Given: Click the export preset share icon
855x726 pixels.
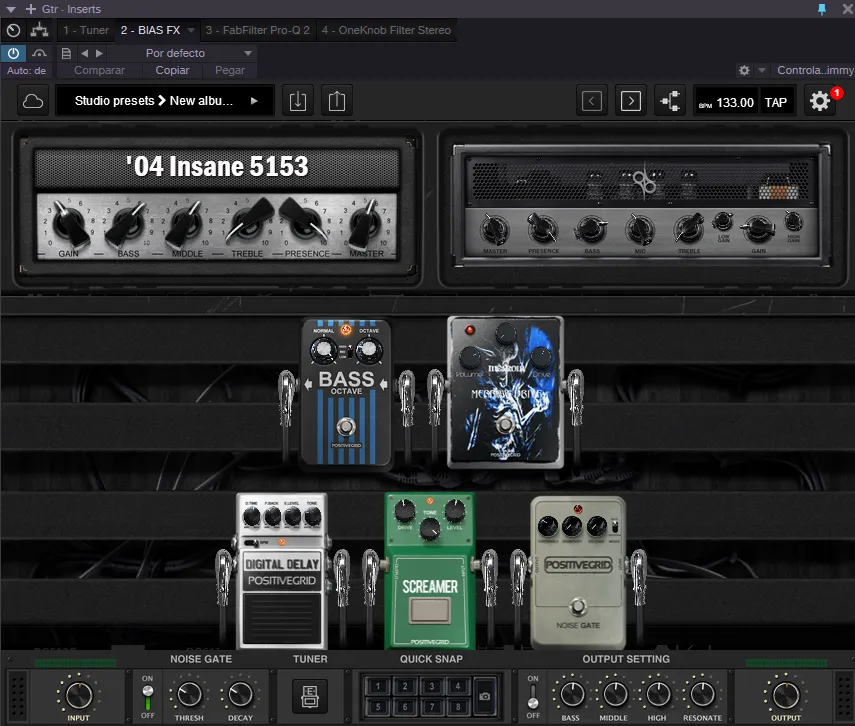Looking at the screenshot, I should [337, 101].
